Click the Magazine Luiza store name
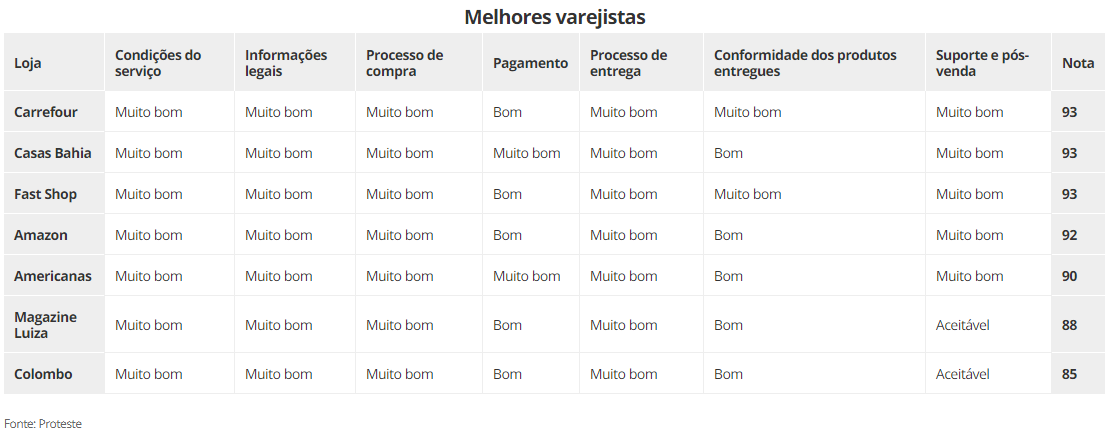 (x=45, y=325)
